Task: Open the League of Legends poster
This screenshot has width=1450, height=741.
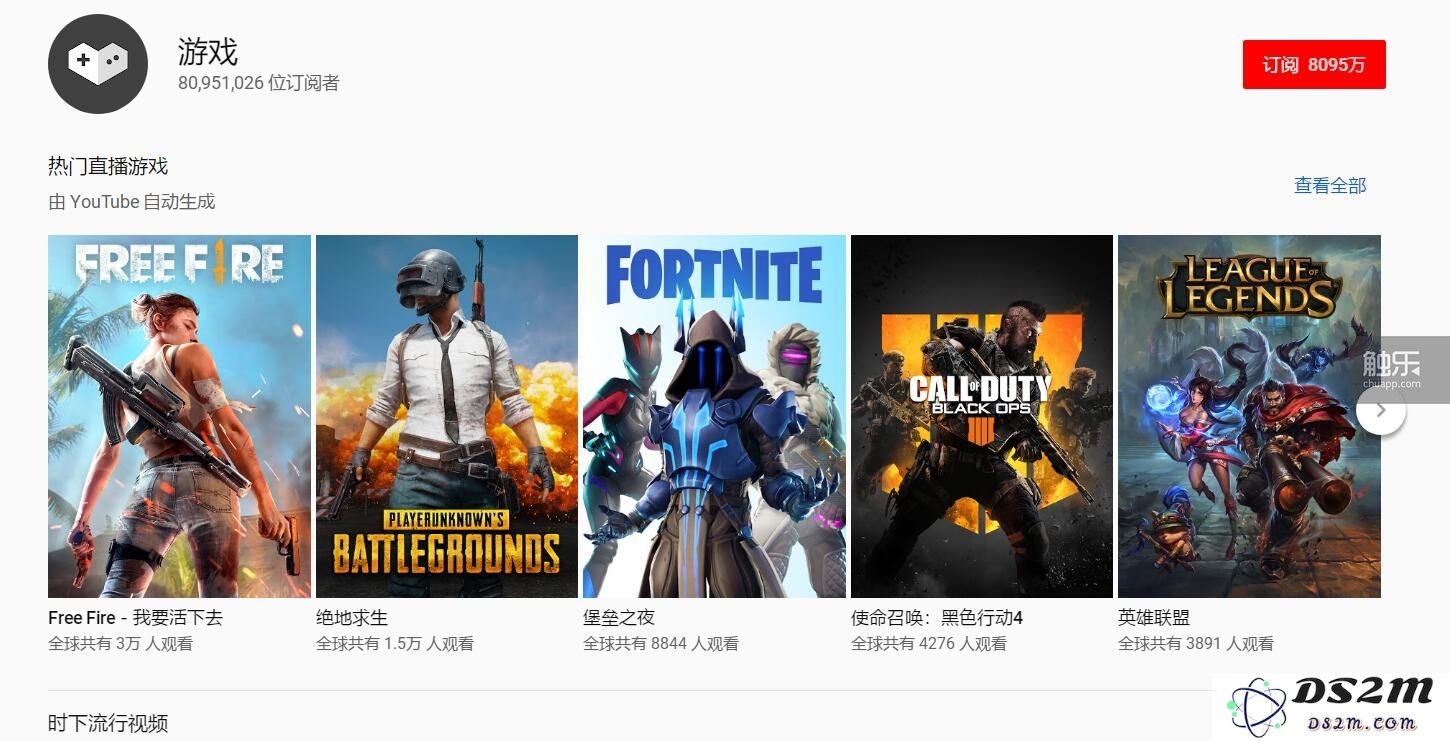Action: [x=1249, y=416]
